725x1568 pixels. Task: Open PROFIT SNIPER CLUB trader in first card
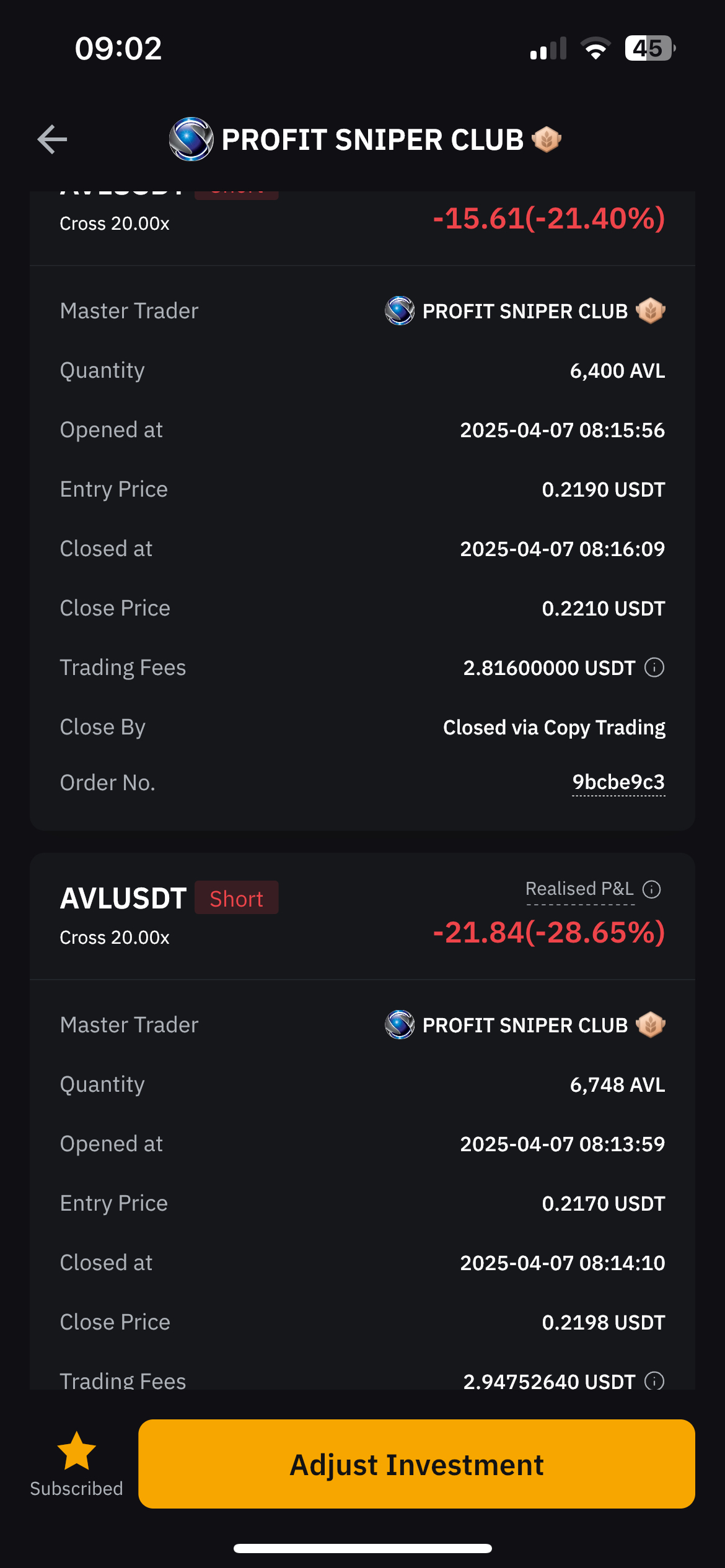[x=525, y=311]
